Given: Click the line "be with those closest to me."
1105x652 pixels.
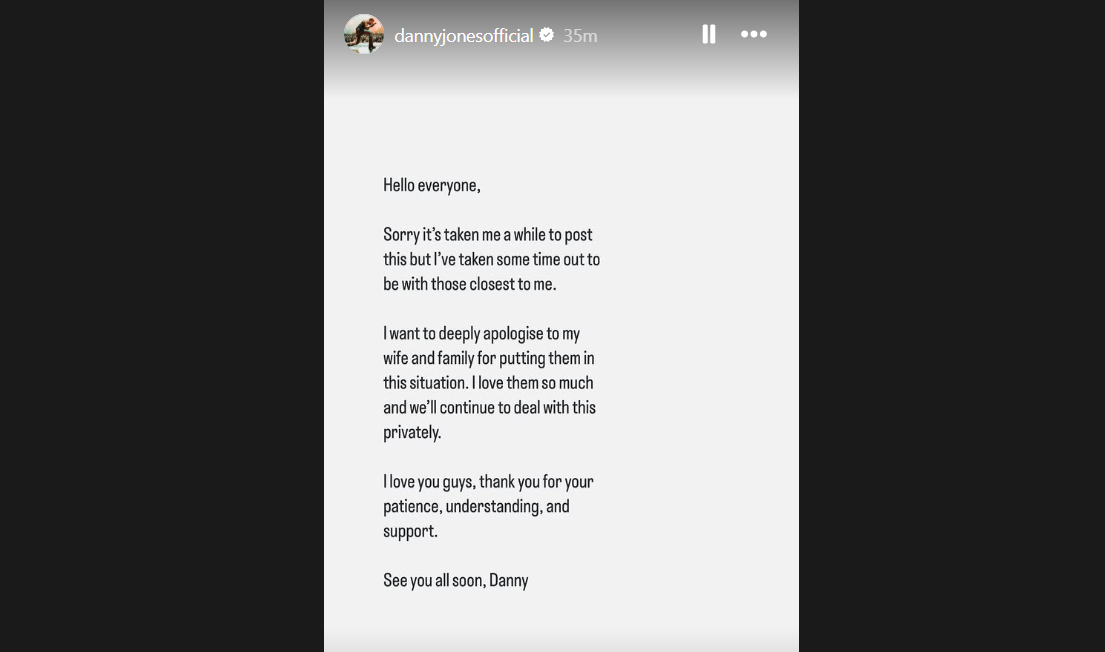Looking at the screenshot, I should (x=469, y=284).
